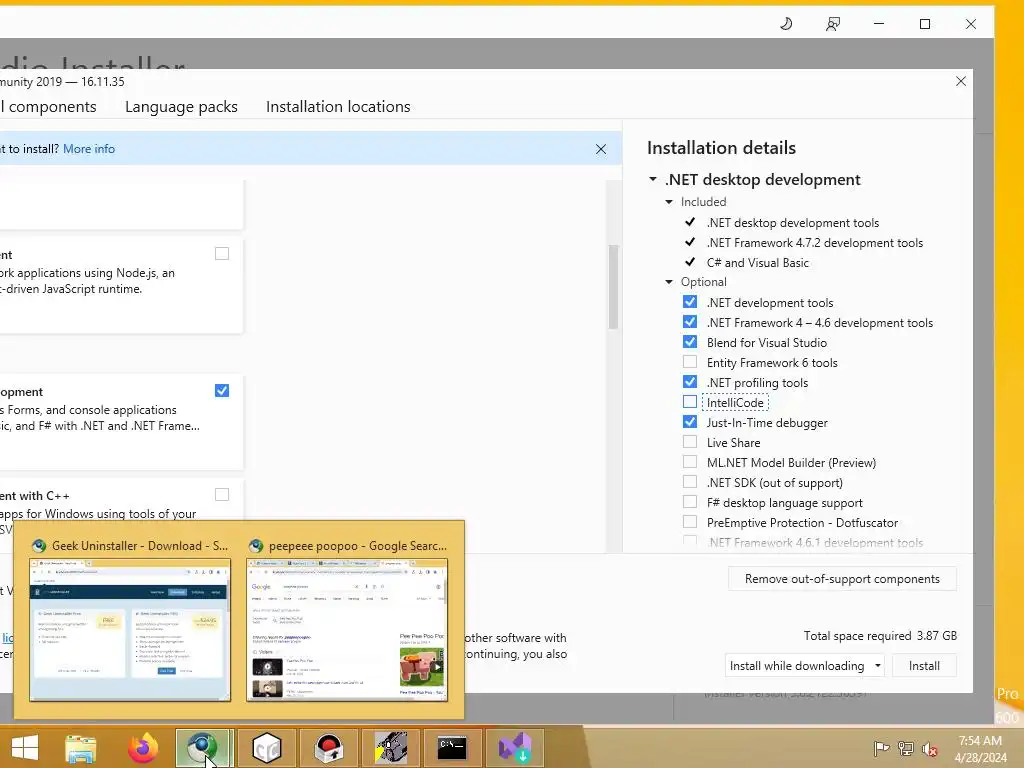
Task: Select C# and Visual Basic row
Action: click(758, 263)
